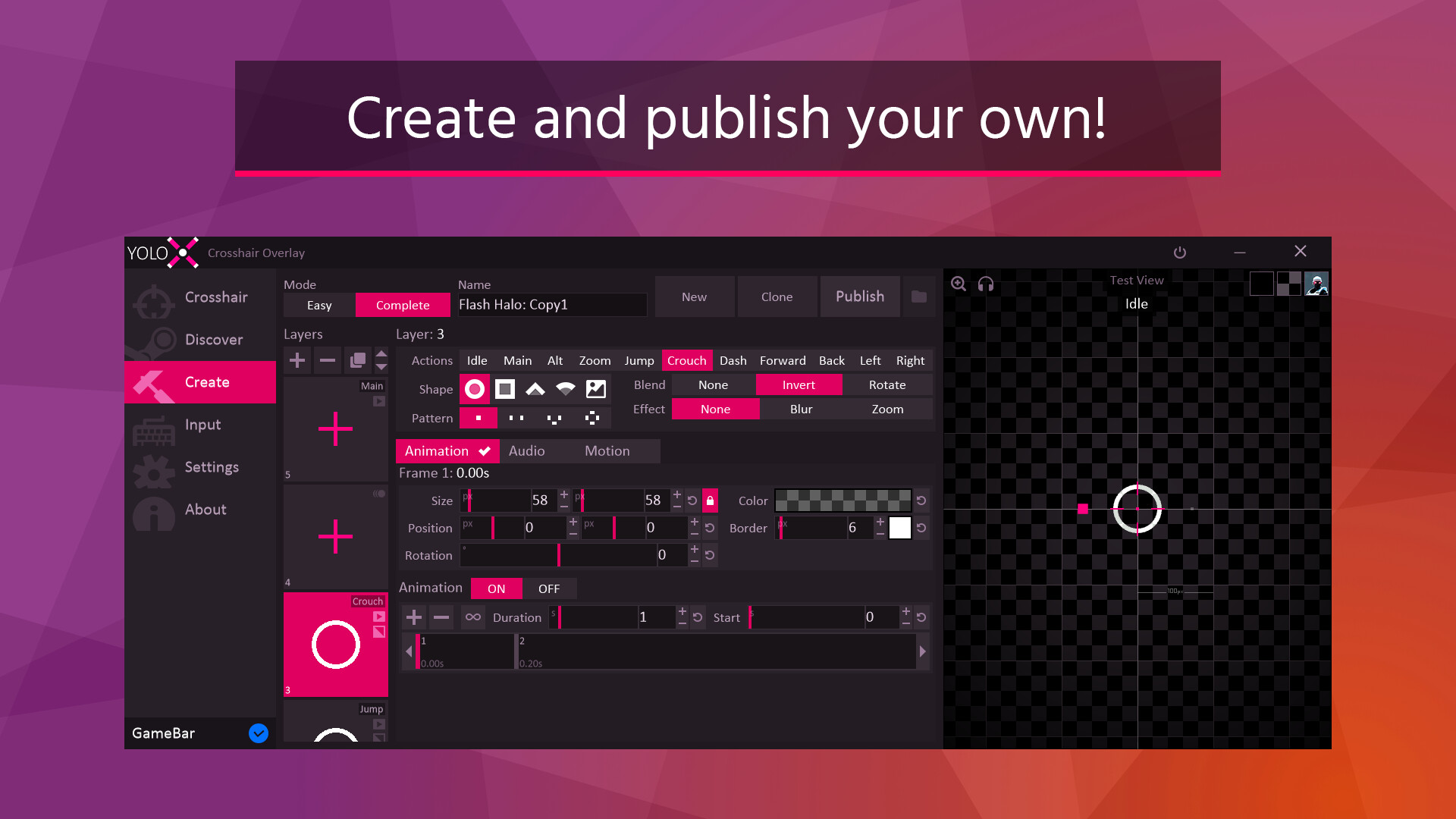Choose the image shape option

596,388
